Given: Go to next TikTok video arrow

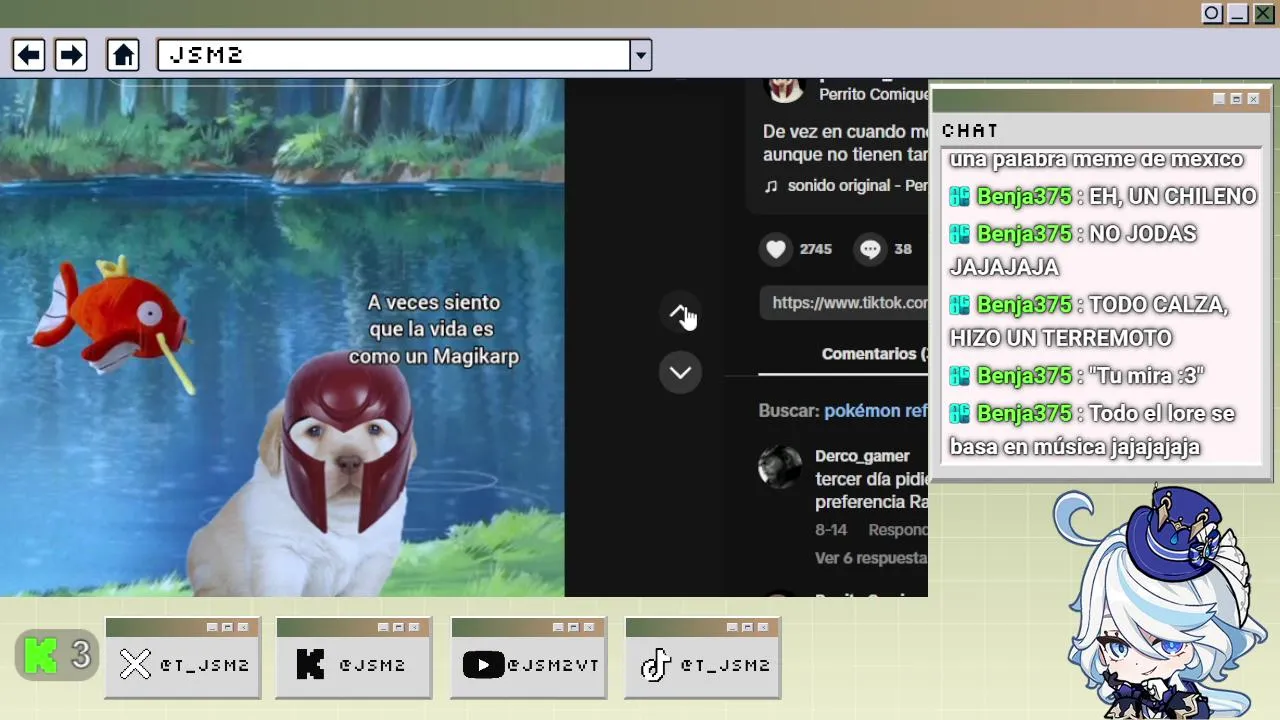Looking at the screenshot, I should point(680,372).
